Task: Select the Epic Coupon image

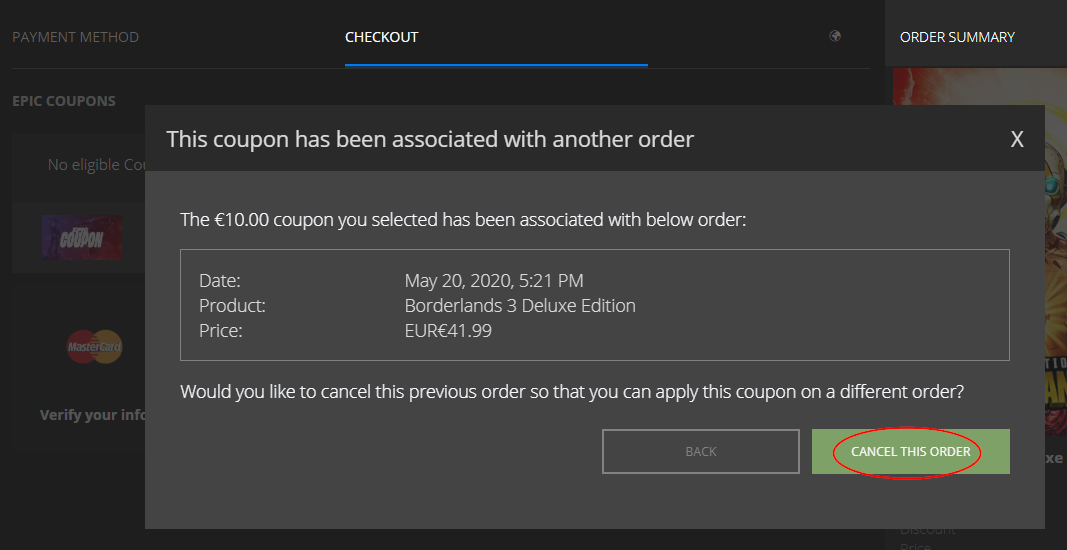Action: click(82, 238)
